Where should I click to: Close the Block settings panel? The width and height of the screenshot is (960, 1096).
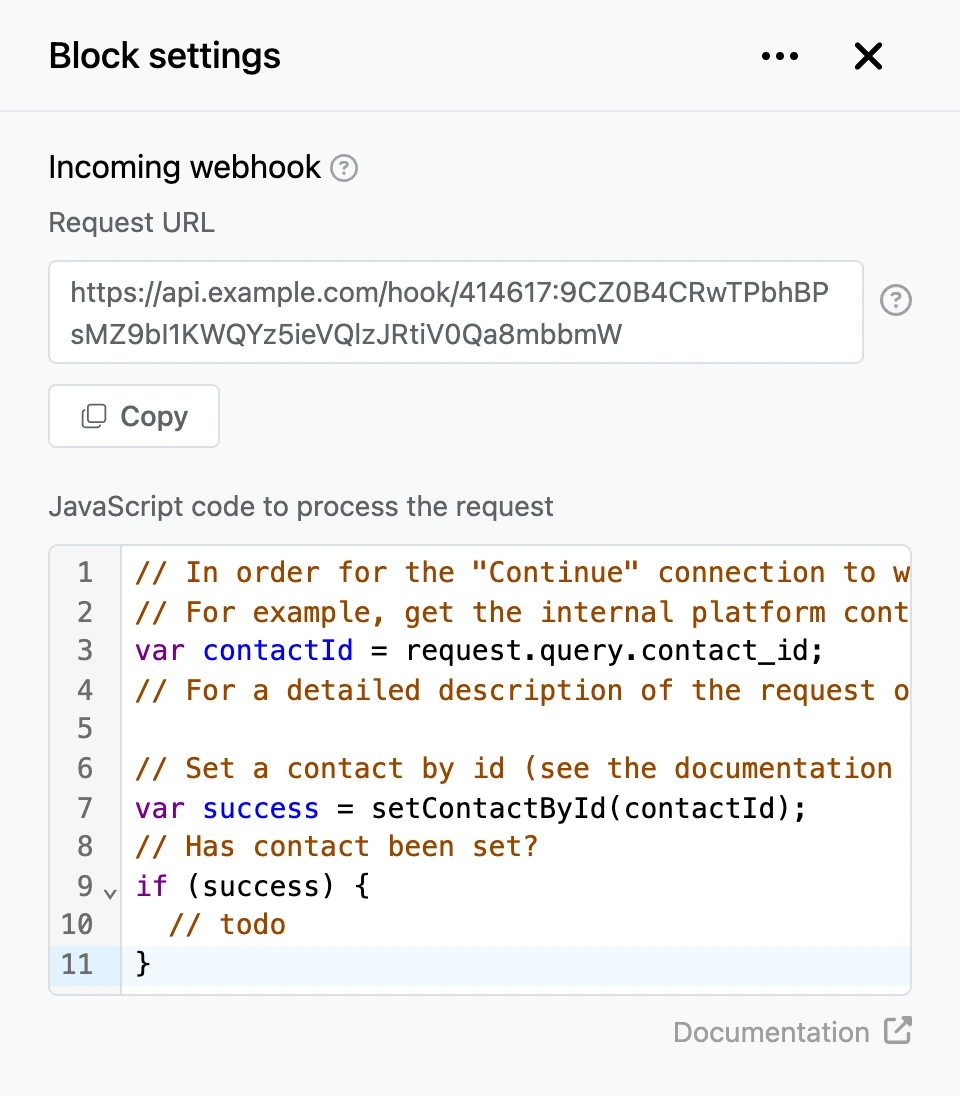coord(868,56)
